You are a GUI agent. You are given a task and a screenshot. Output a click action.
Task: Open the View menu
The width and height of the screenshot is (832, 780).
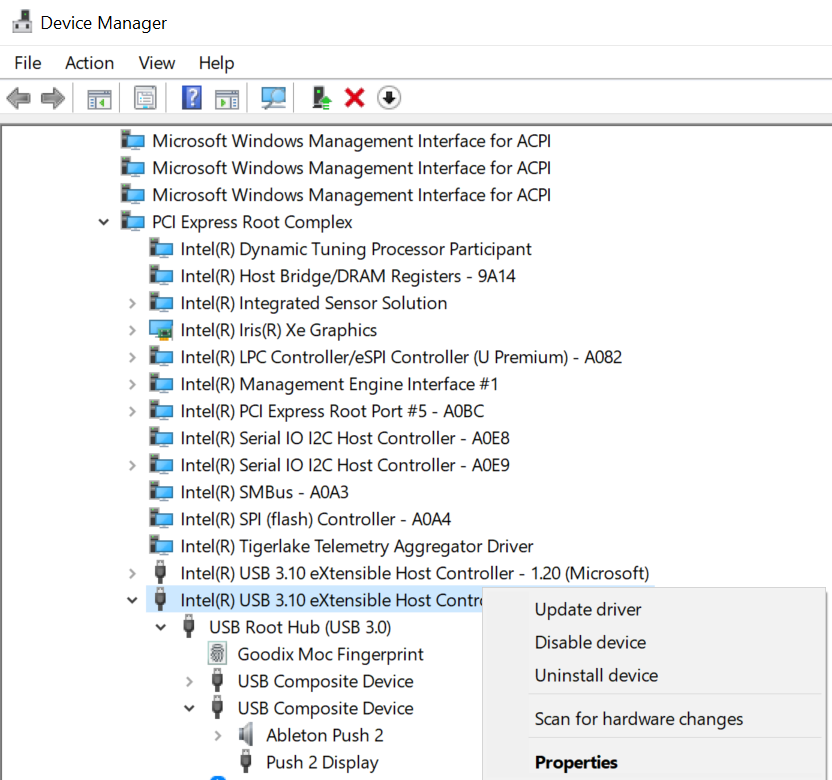[x=157, y=63]
